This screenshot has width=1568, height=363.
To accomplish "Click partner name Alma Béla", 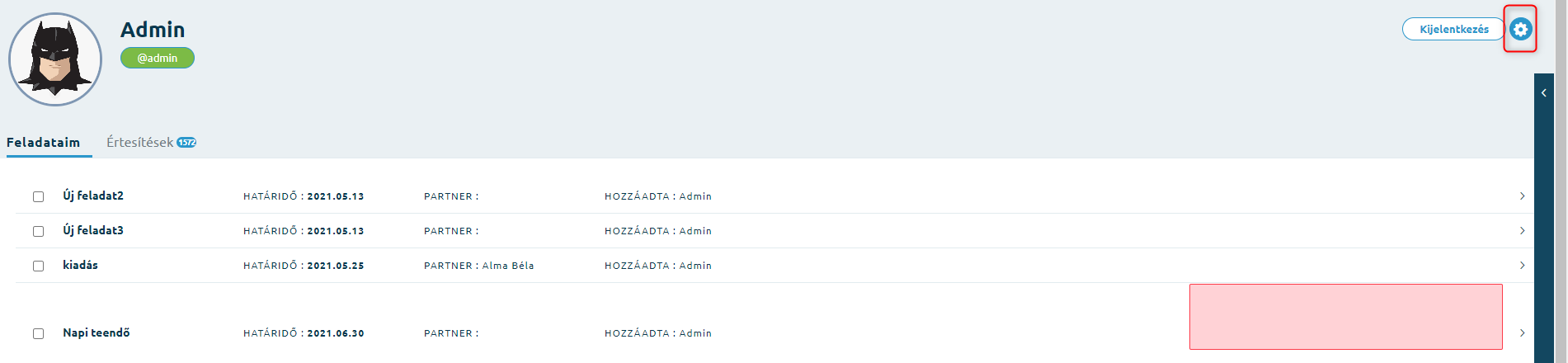I will coord(508,266).
